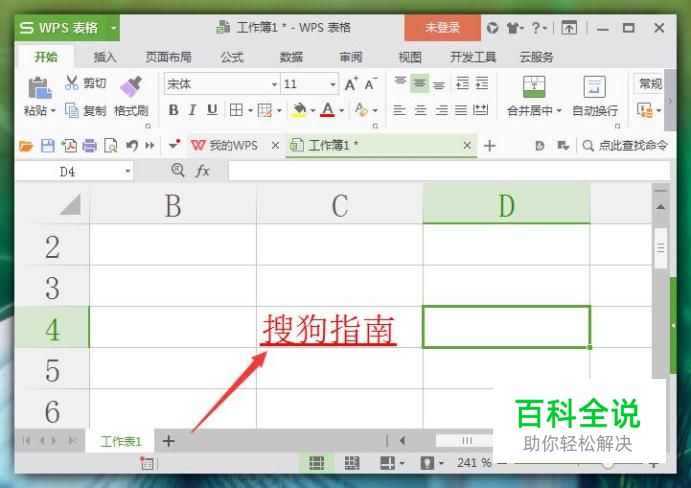
Task: Open the borders dropdown arrow
Action: (x=250, y=110)
